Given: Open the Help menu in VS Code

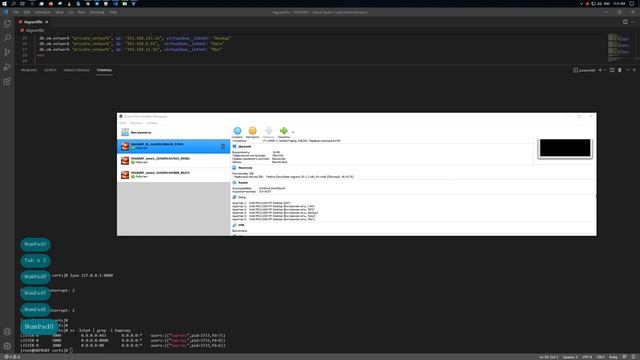Looking at the screenshot, I should click(x=113, y=12).
